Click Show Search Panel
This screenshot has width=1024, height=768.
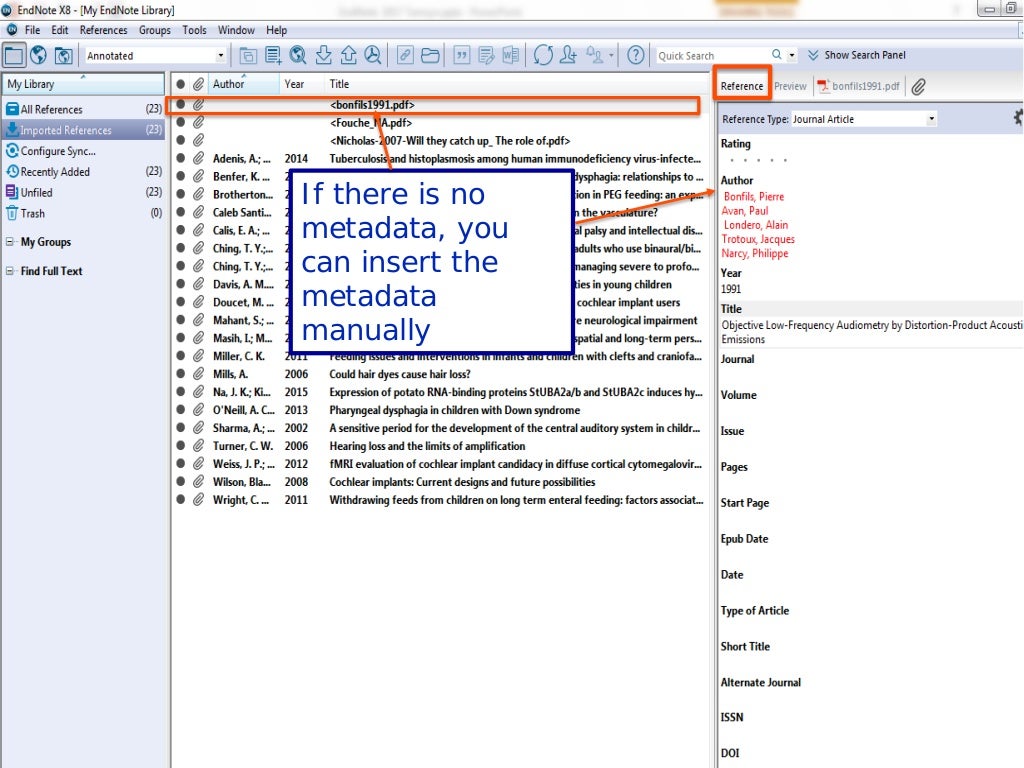pos(857,55)
